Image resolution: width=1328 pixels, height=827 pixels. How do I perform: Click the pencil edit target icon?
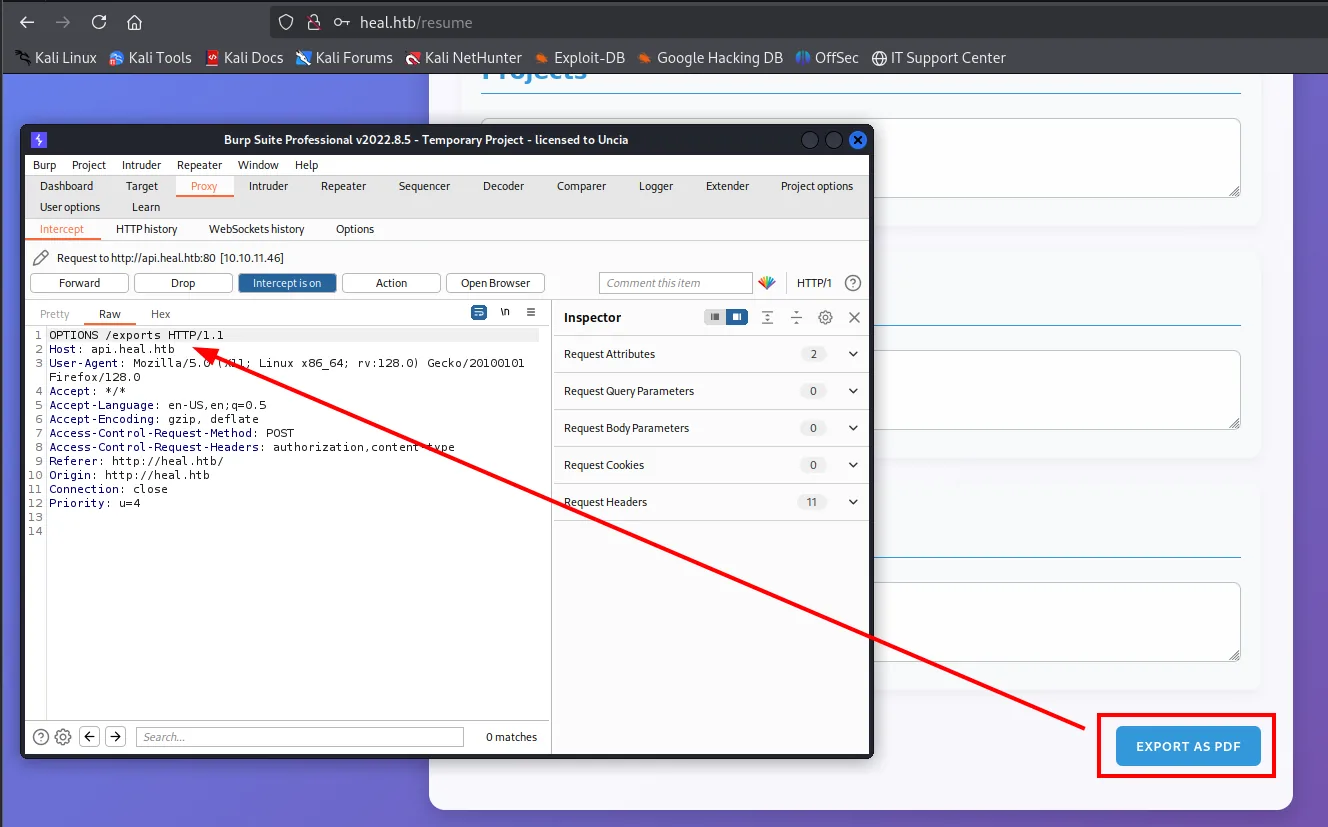coord(41,258)
